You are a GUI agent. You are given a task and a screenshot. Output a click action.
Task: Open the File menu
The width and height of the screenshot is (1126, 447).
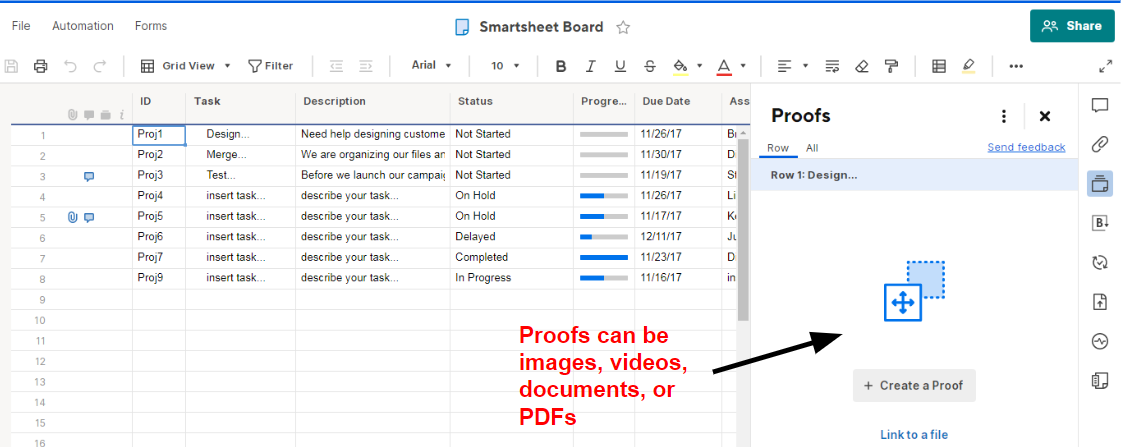coord(21,26)
